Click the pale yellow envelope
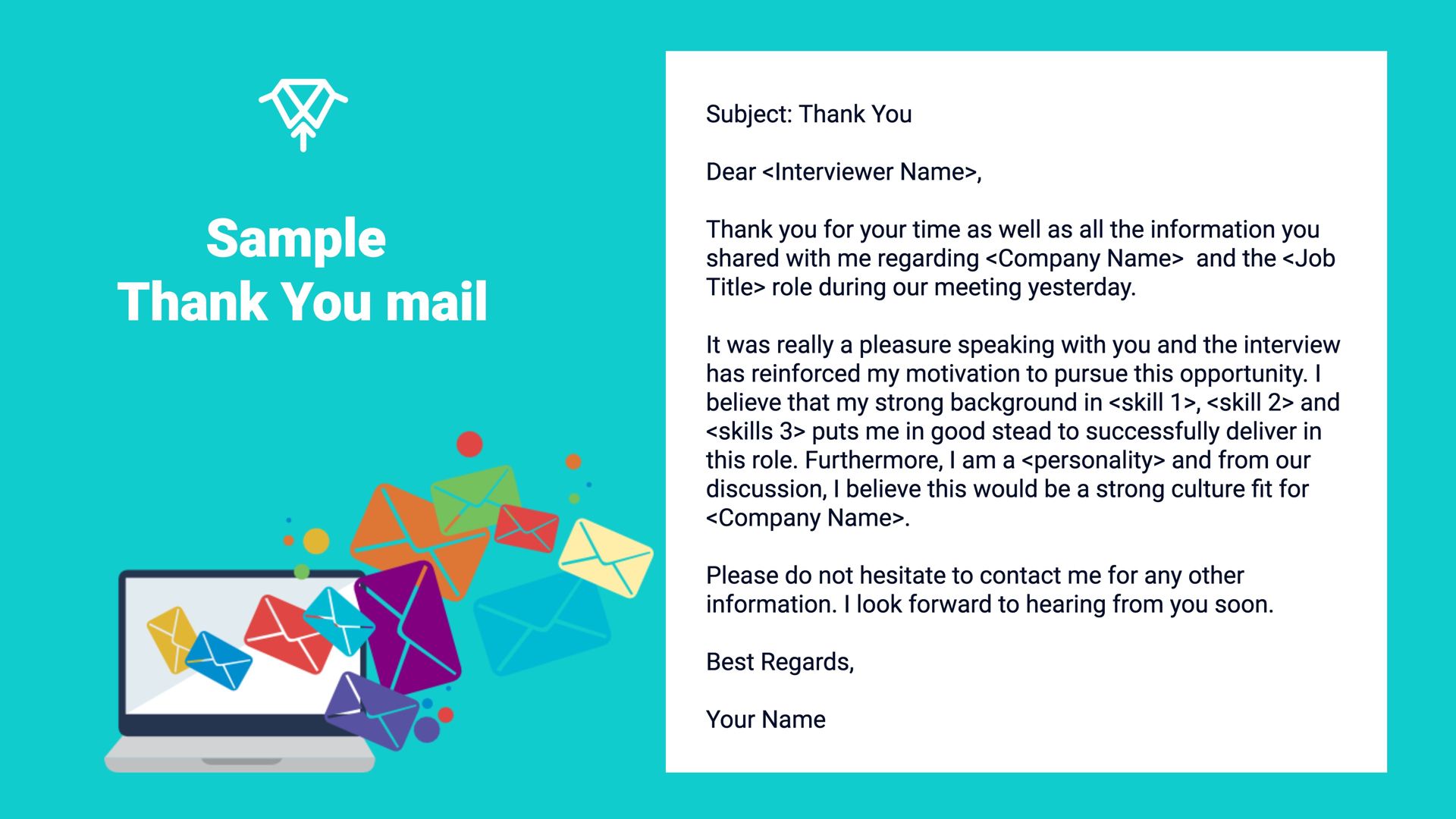The image size is (1456, 819). [x=605, y=557]
